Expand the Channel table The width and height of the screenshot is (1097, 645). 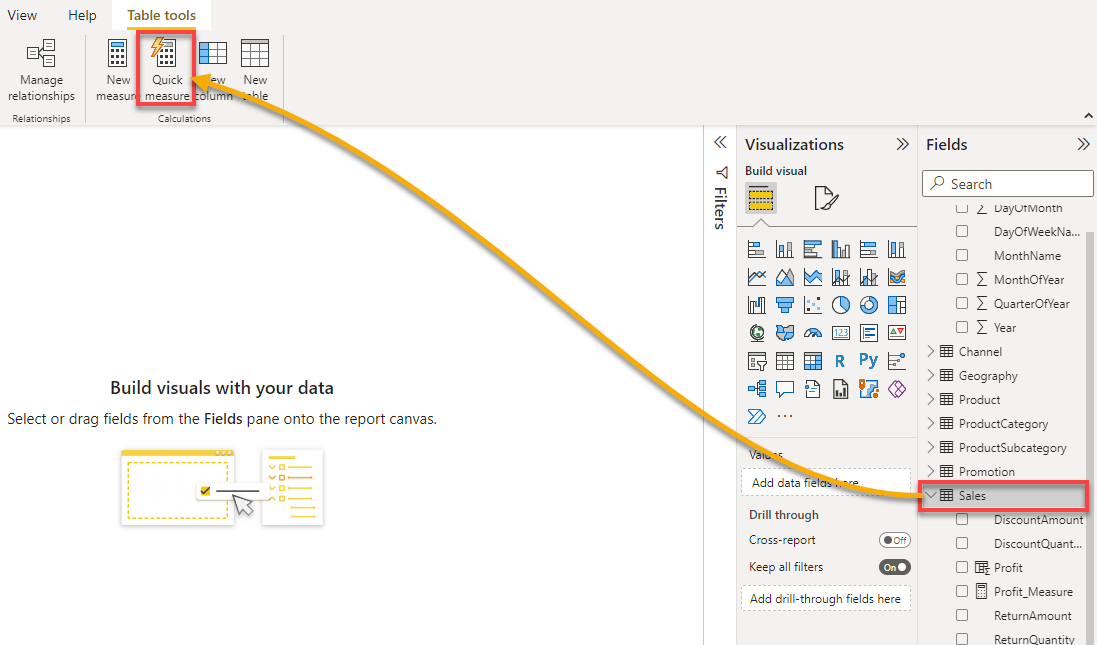tap(931, 351)
